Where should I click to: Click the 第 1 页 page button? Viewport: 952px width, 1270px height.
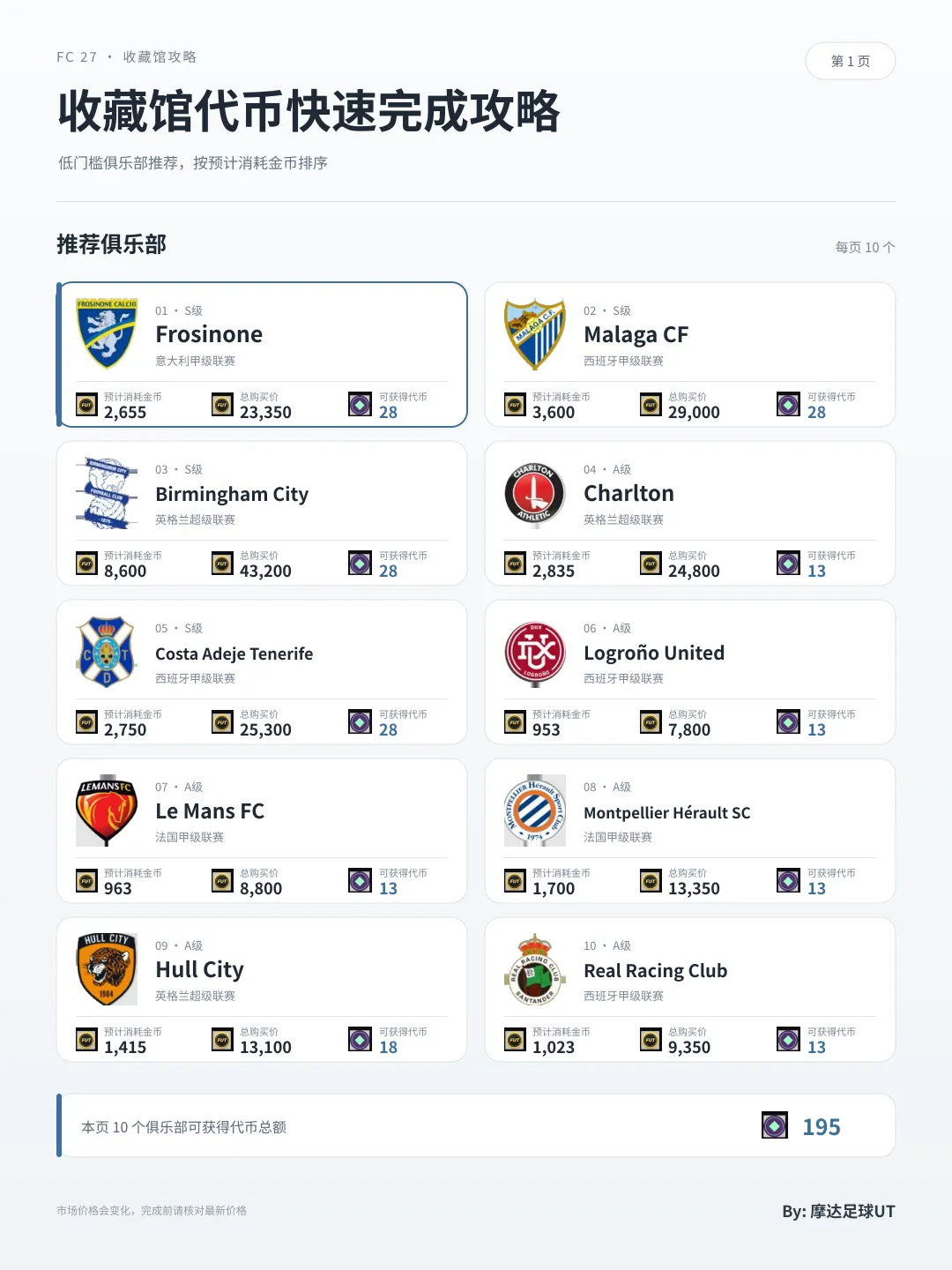tap(851, 61)
